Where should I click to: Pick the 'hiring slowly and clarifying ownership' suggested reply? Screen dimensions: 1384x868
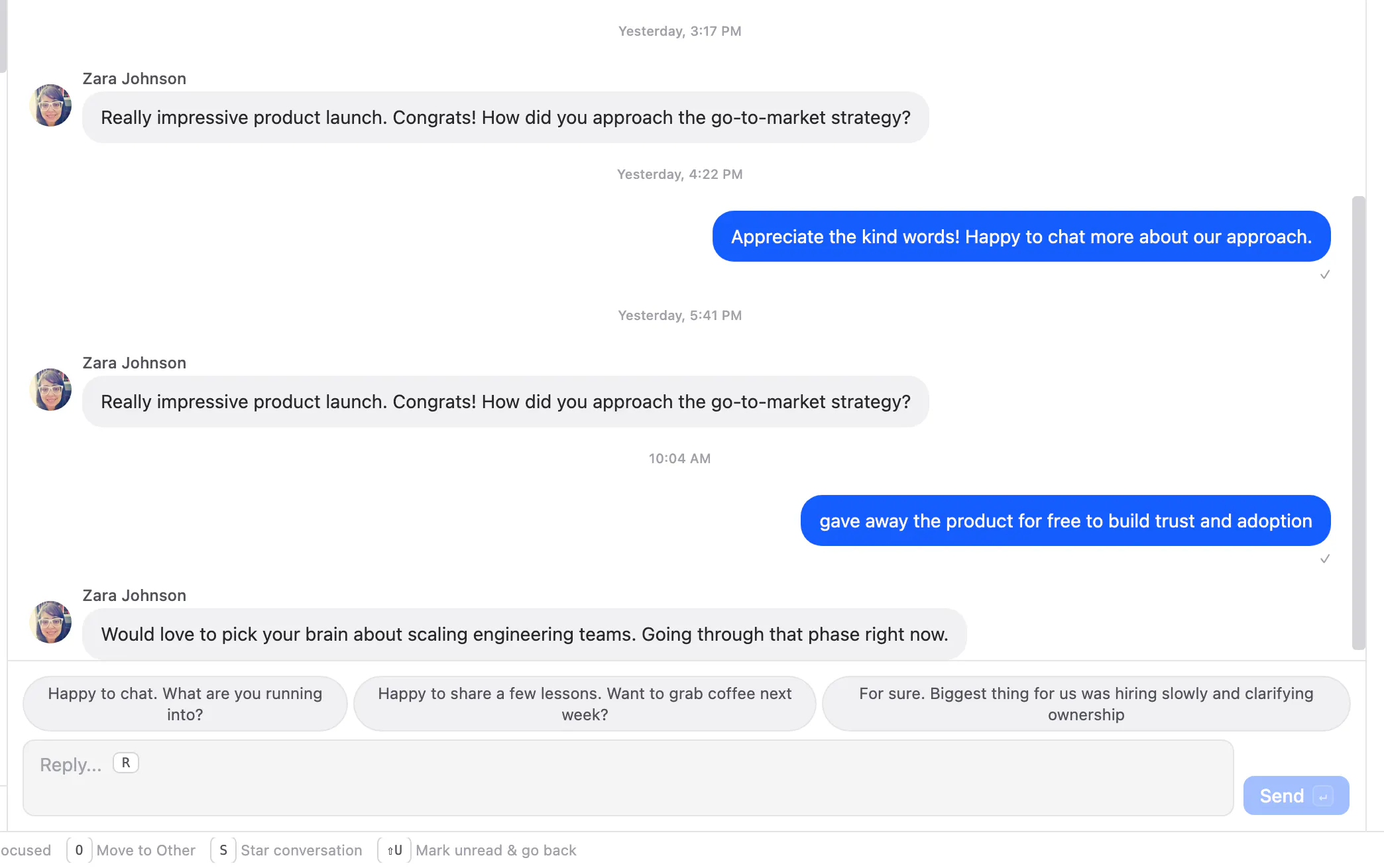(x=1086, y=704)
